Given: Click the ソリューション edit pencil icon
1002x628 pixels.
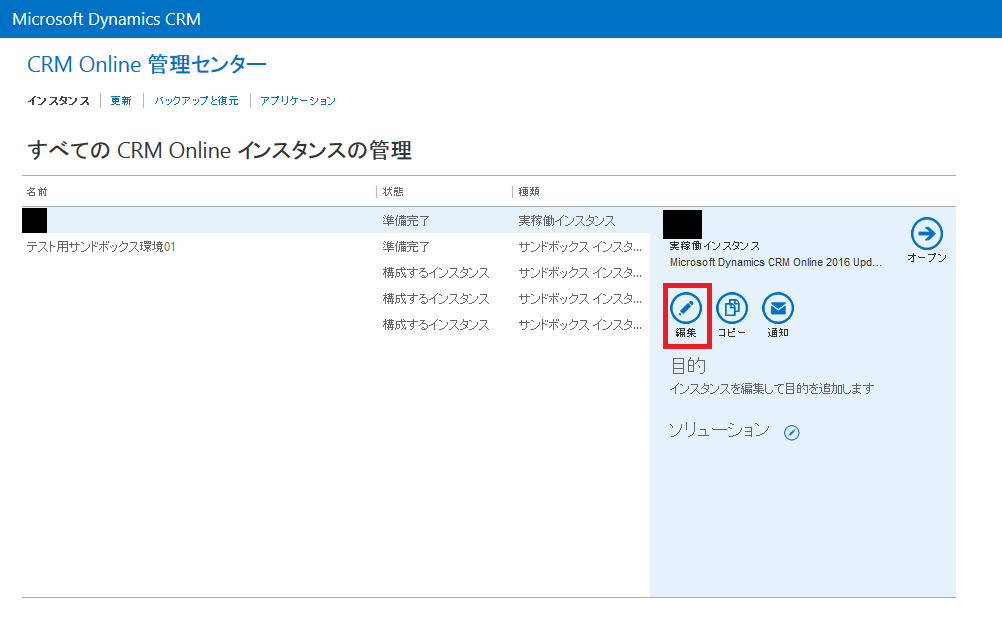Looking at the screenshot, I should (792, 433).
